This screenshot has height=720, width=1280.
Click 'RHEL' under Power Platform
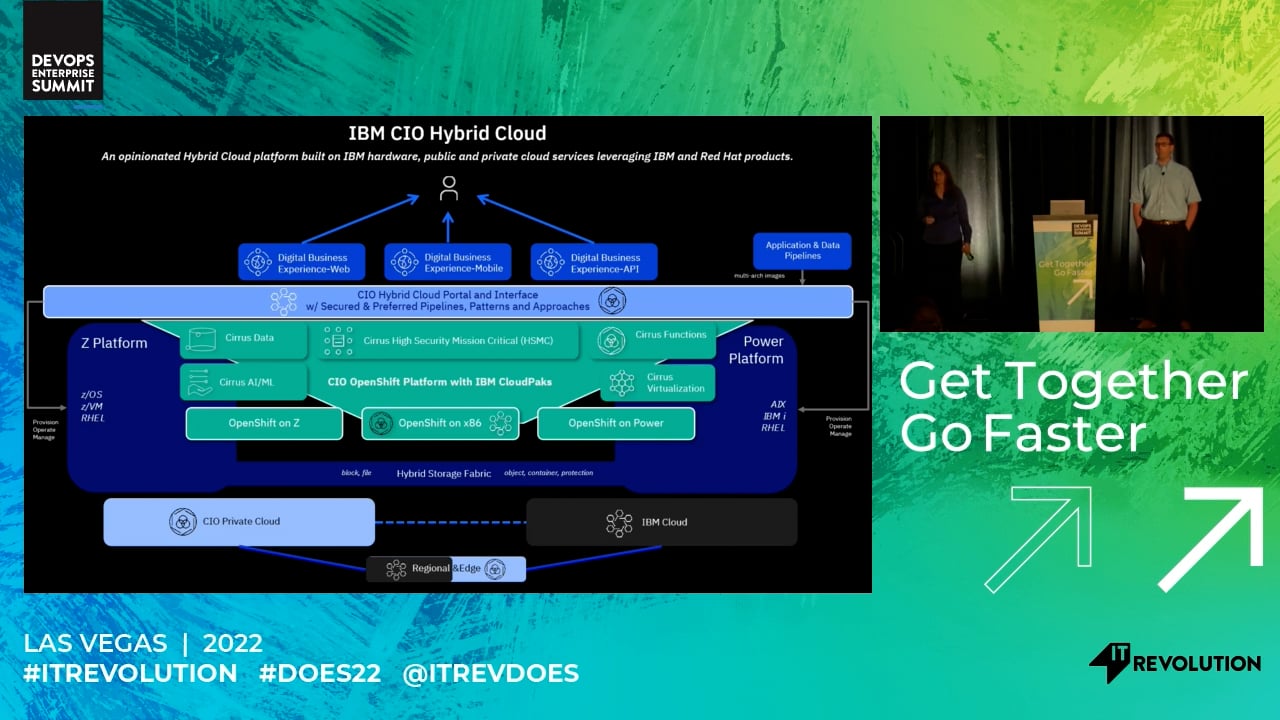pos(773,427)
